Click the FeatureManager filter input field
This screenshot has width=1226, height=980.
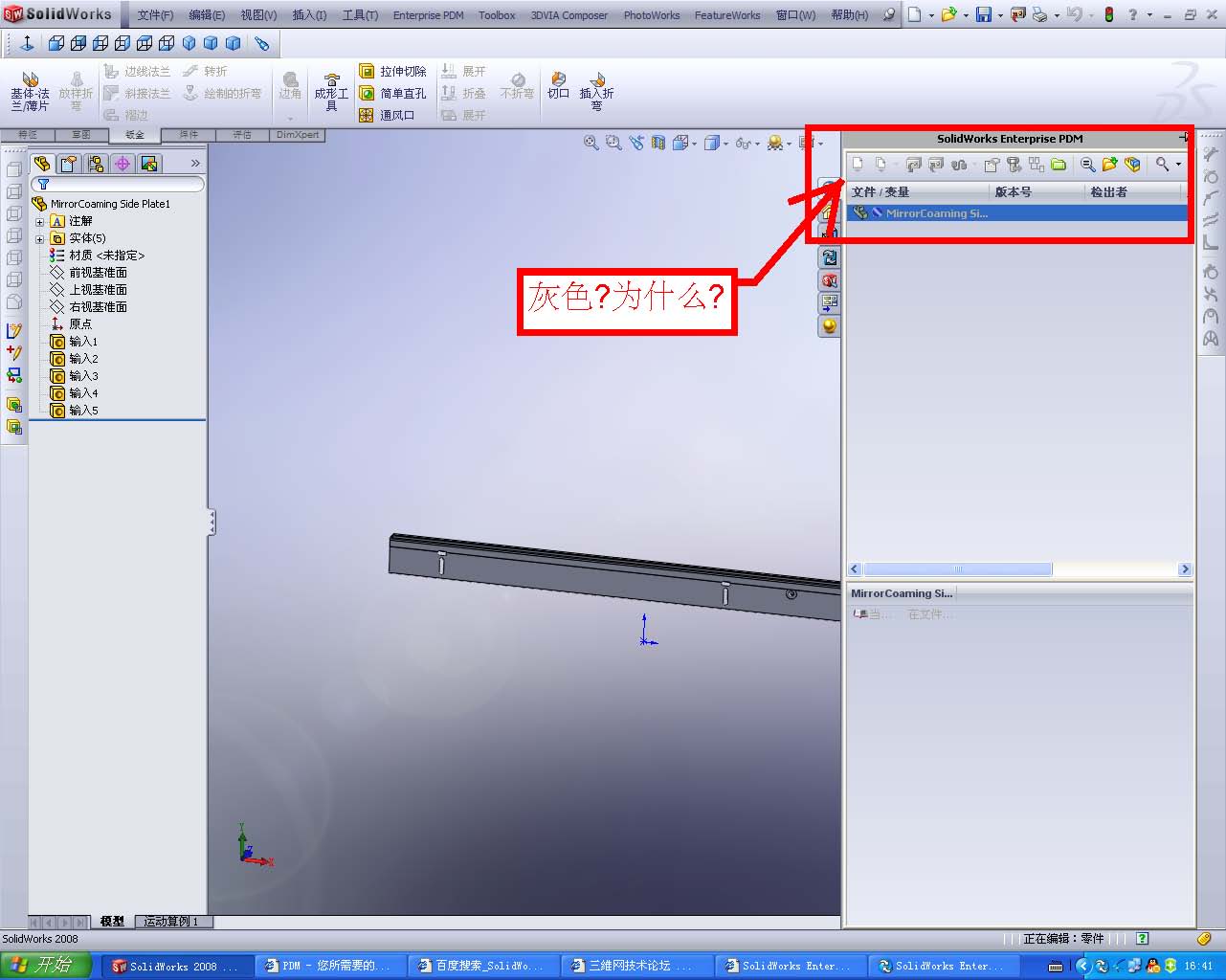click(x=118, y=184)
